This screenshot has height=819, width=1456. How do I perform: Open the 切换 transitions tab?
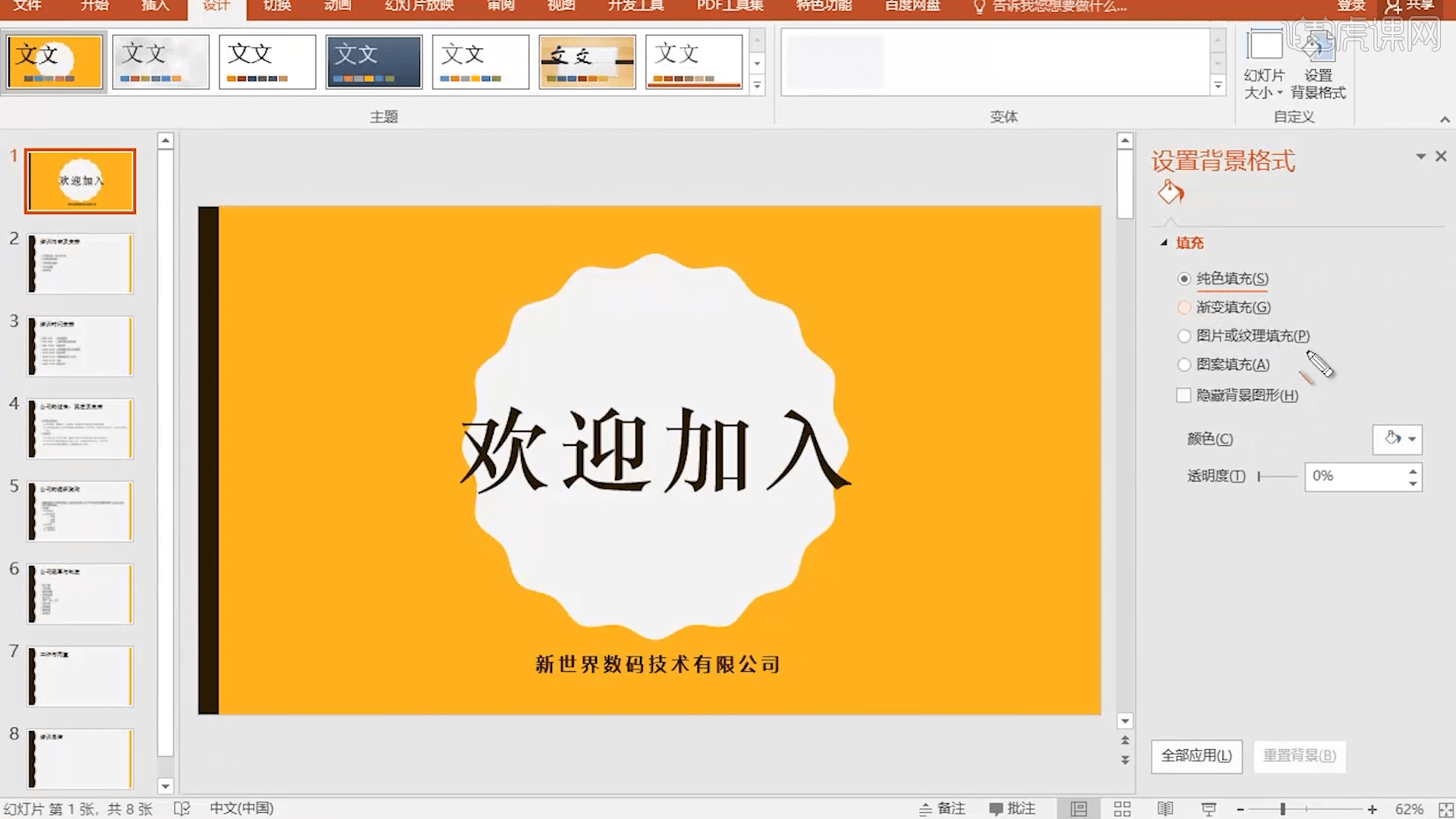(277, 6)
